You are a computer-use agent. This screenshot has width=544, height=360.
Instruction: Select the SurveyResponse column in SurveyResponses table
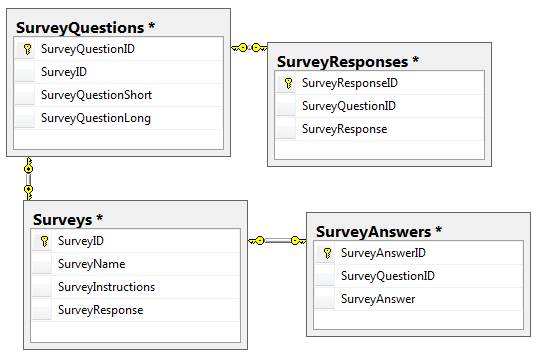379,129
